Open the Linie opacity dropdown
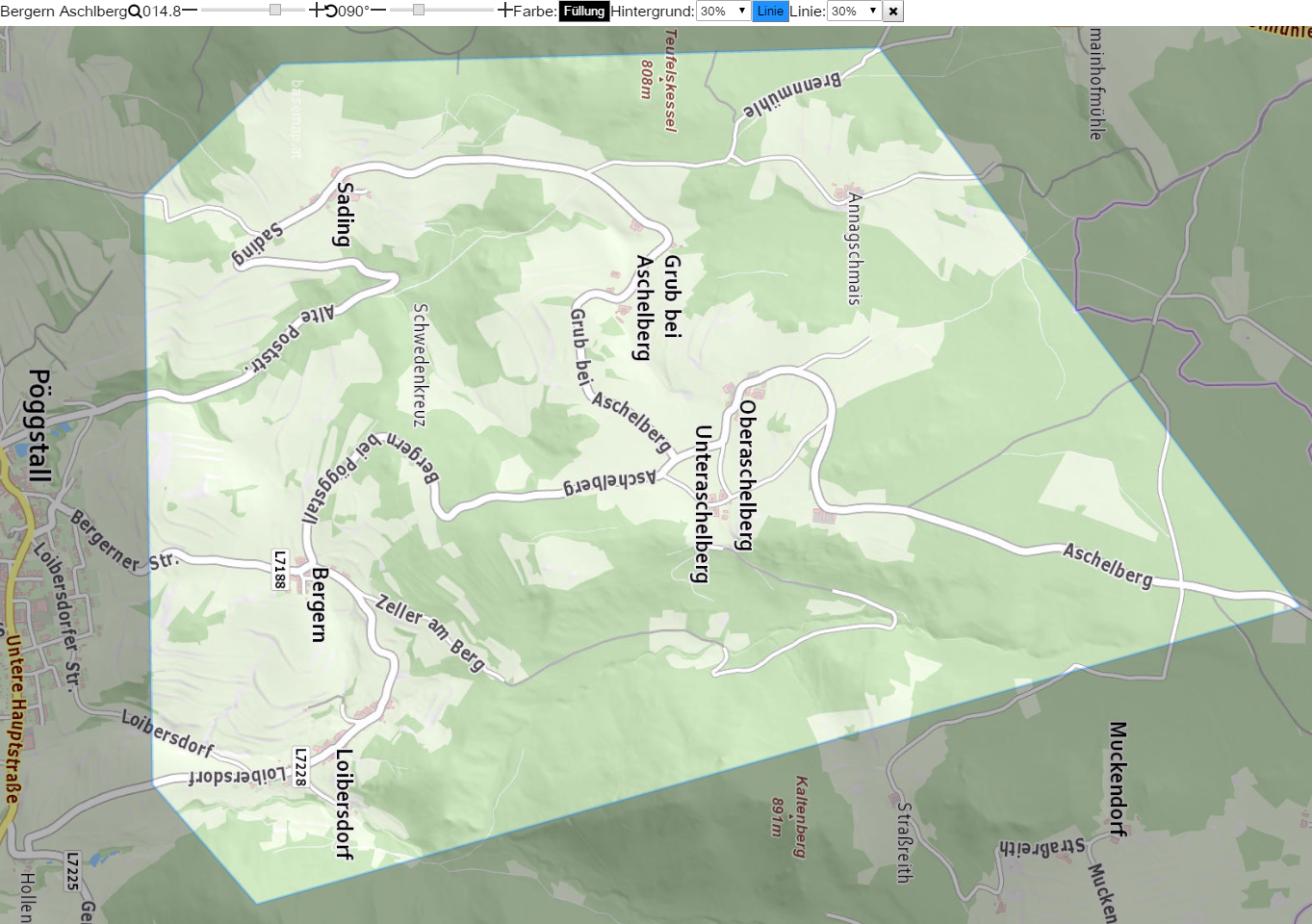Image resolution: width=1312 pixels, height=924 pixels. point(854,12)
